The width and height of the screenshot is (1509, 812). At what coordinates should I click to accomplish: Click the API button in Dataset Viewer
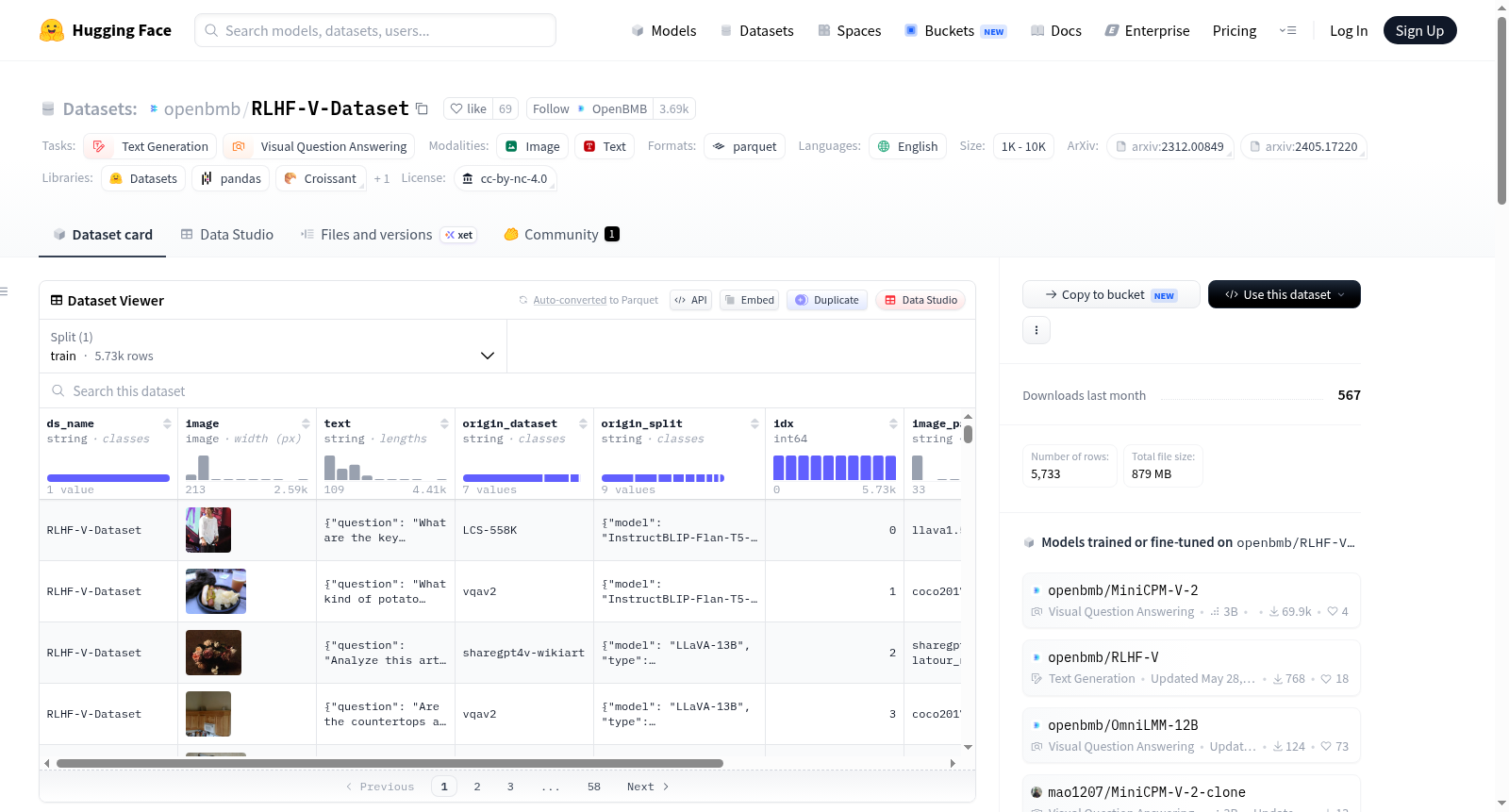(690, 300)
